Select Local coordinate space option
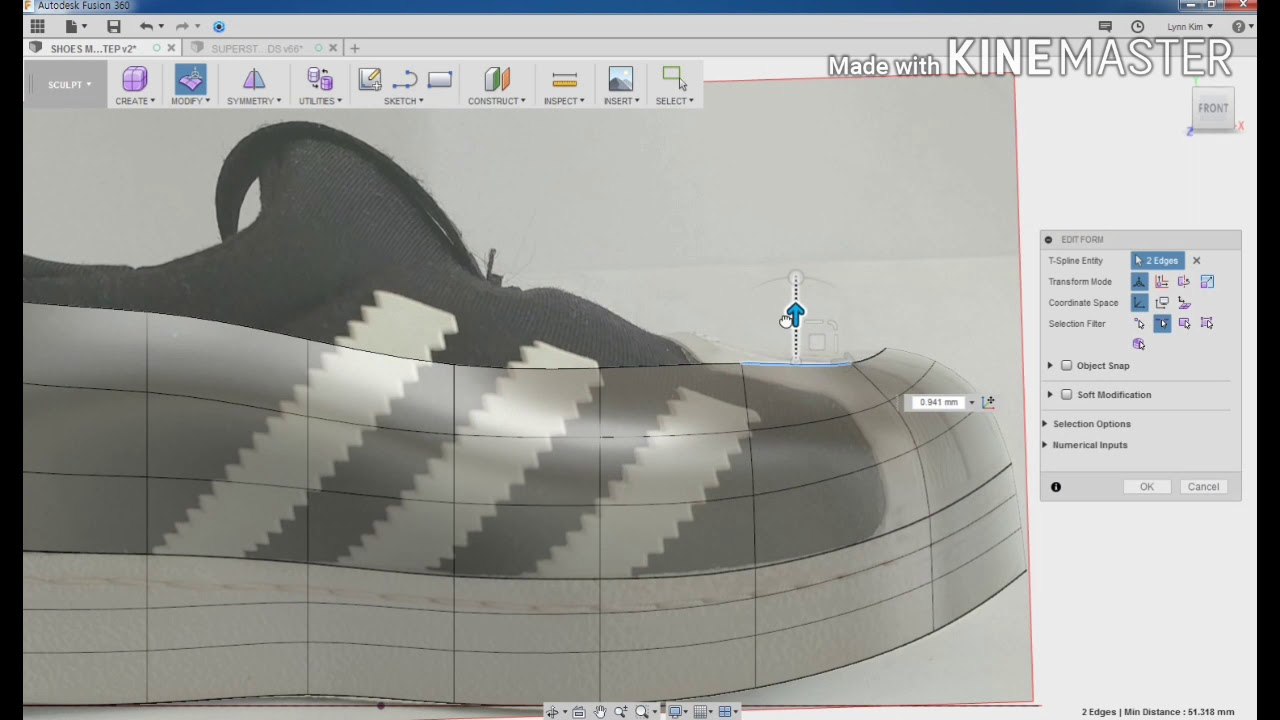 click(x=1184, y=303)
